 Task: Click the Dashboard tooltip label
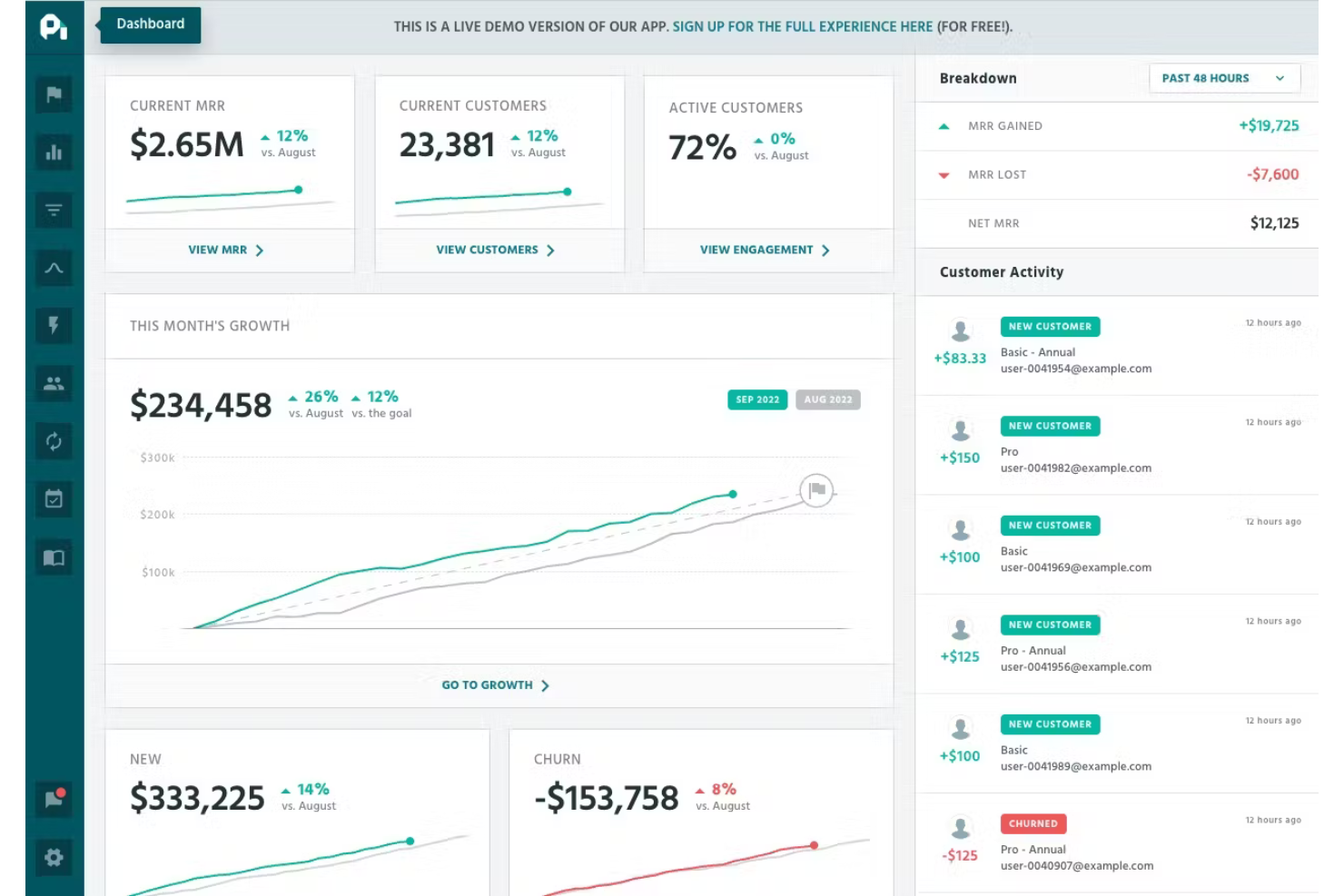click(x=151, y=25)
